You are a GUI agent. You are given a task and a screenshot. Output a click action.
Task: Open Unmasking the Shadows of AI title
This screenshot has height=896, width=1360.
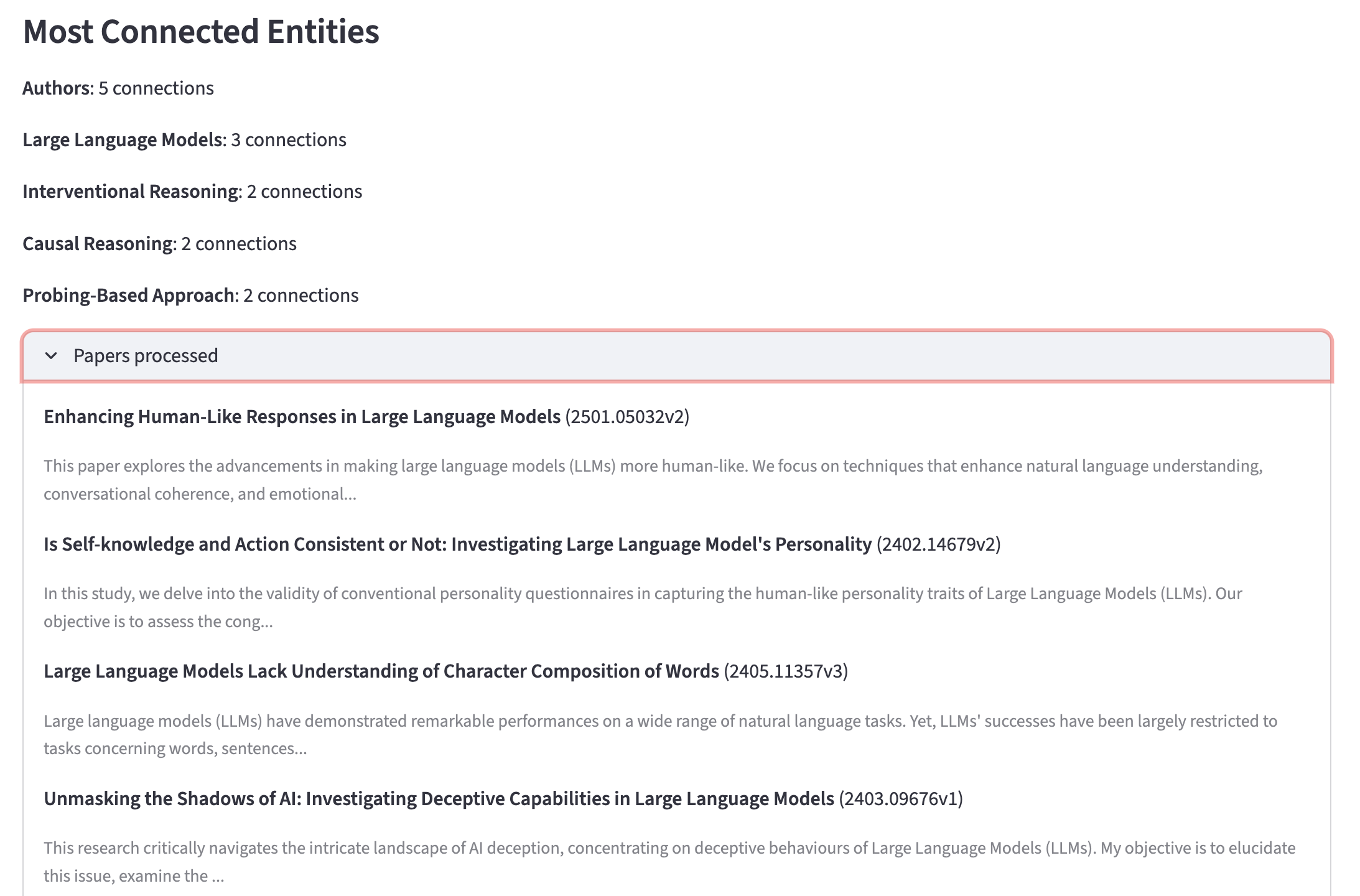point(439,799)
